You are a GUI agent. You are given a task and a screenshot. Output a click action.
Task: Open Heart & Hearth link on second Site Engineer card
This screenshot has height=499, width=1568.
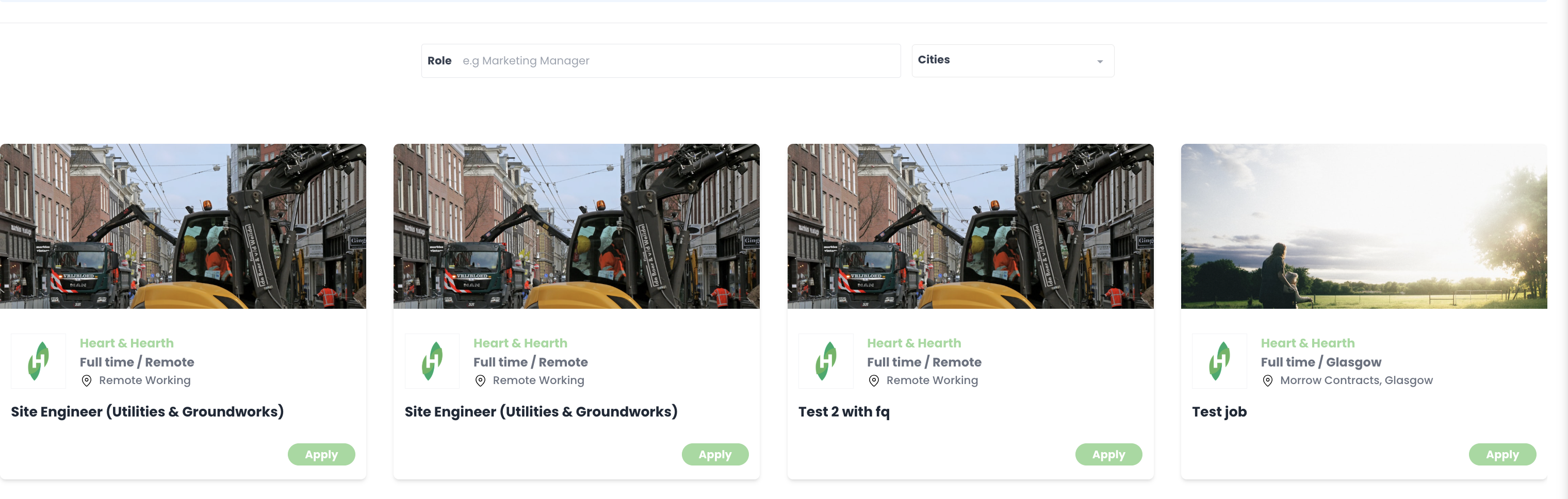point(520,343)
